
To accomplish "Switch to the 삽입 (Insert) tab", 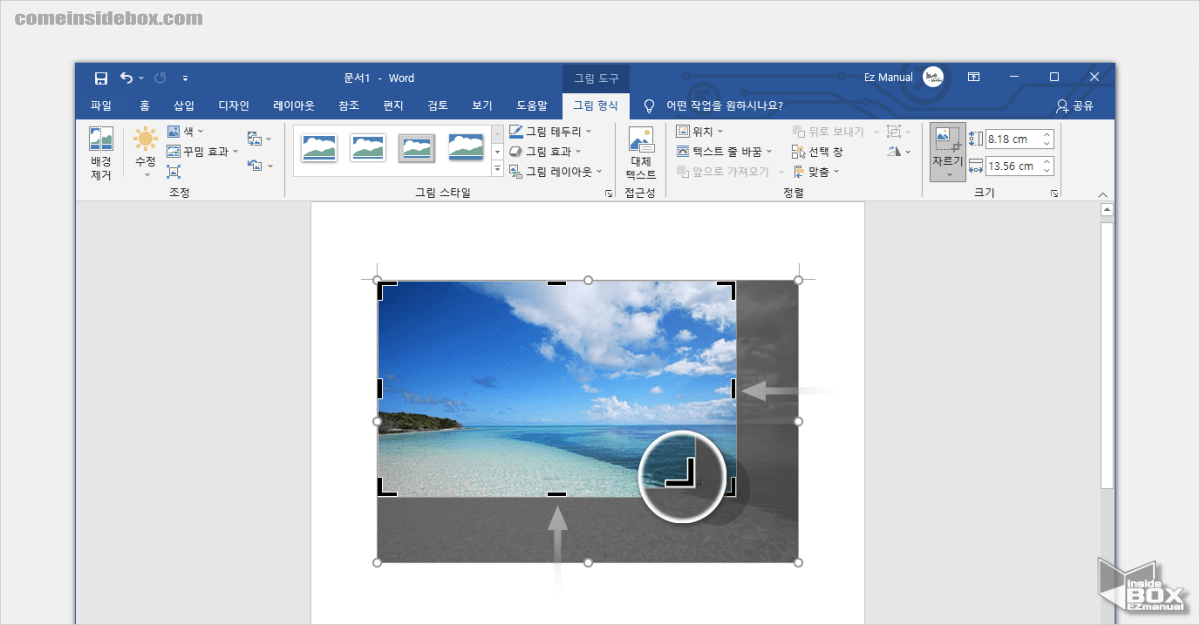I will [x=184, y=105].
